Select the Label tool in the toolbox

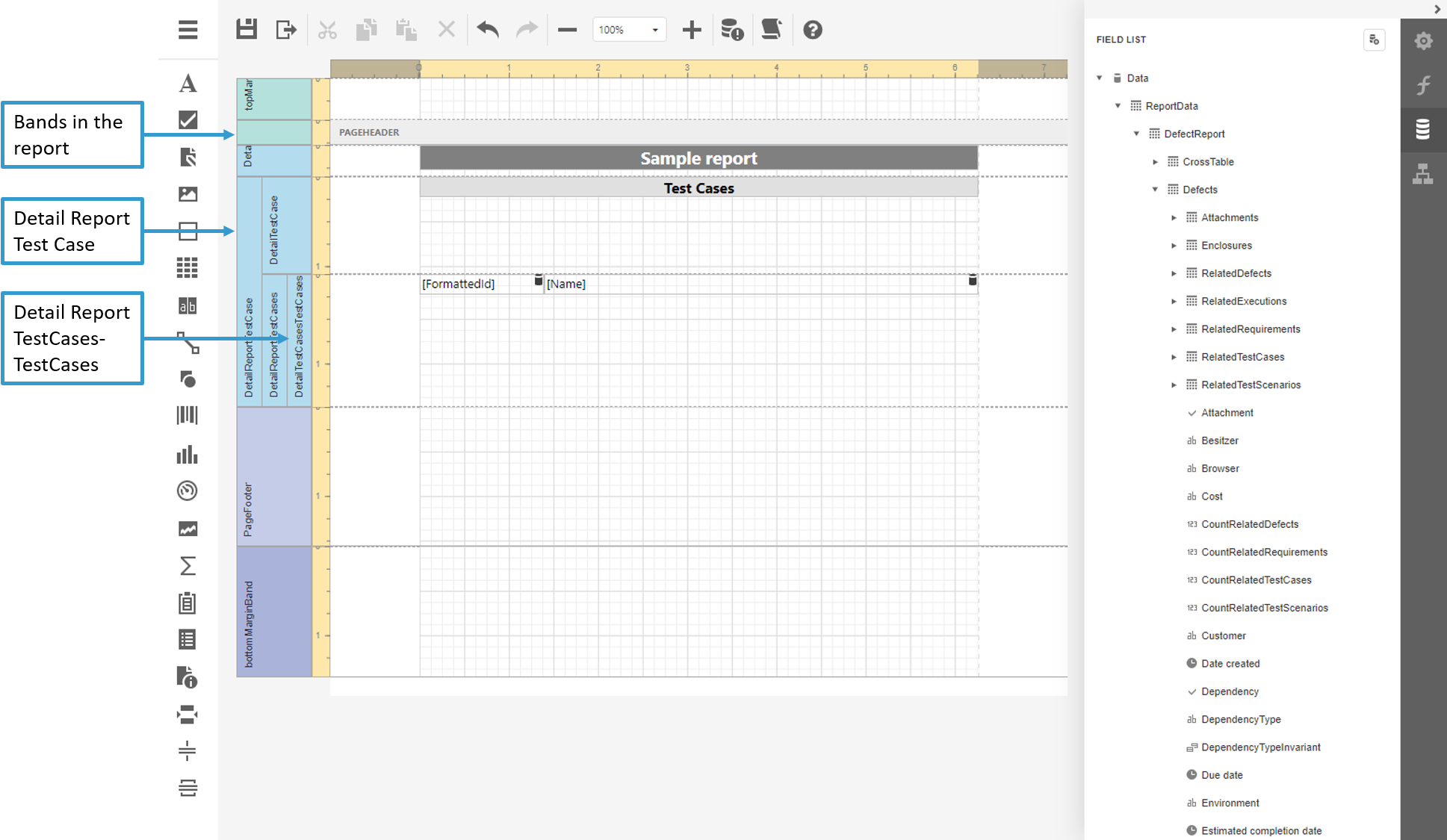point(188,83)
